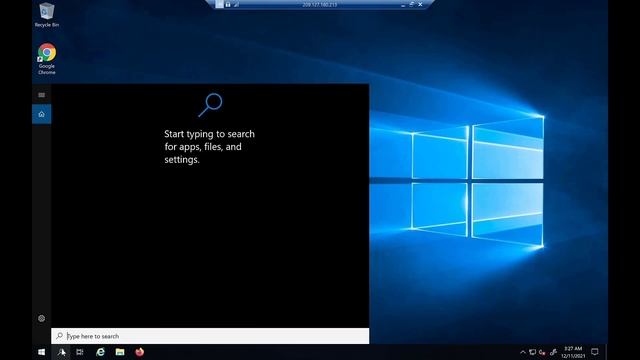Click the connection signal quality icon
The image size is (640, 360).
[236, 4]
